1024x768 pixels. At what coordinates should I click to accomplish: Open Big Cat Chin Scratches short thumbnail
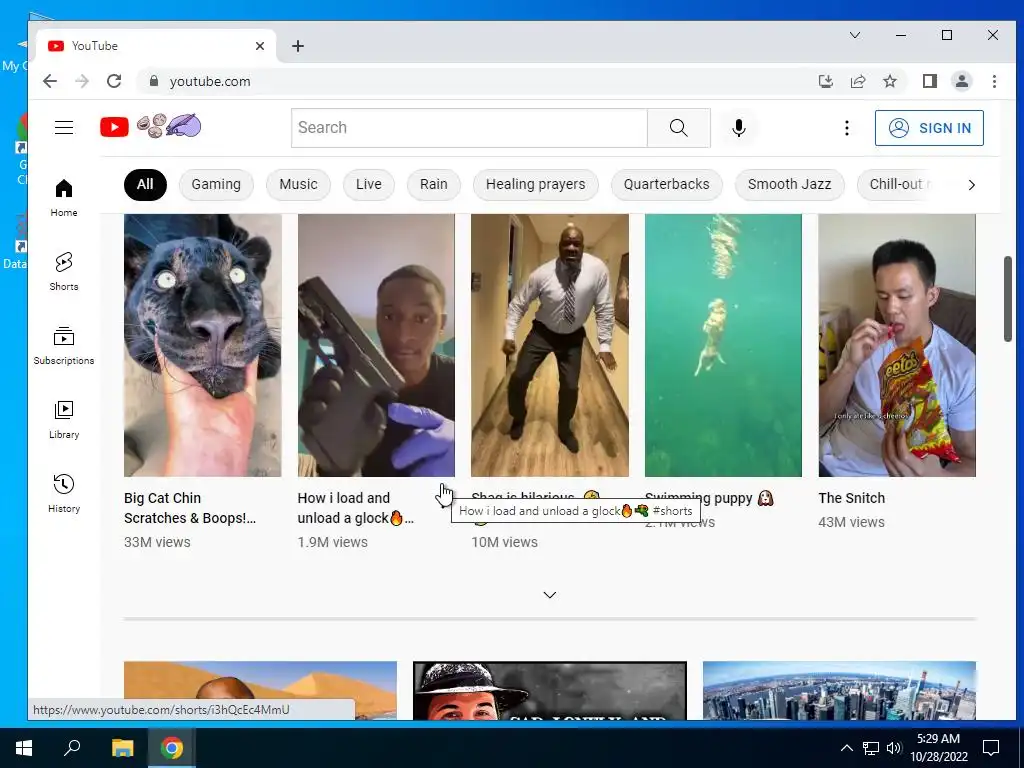pyautogui.click(x=202, y=345)
